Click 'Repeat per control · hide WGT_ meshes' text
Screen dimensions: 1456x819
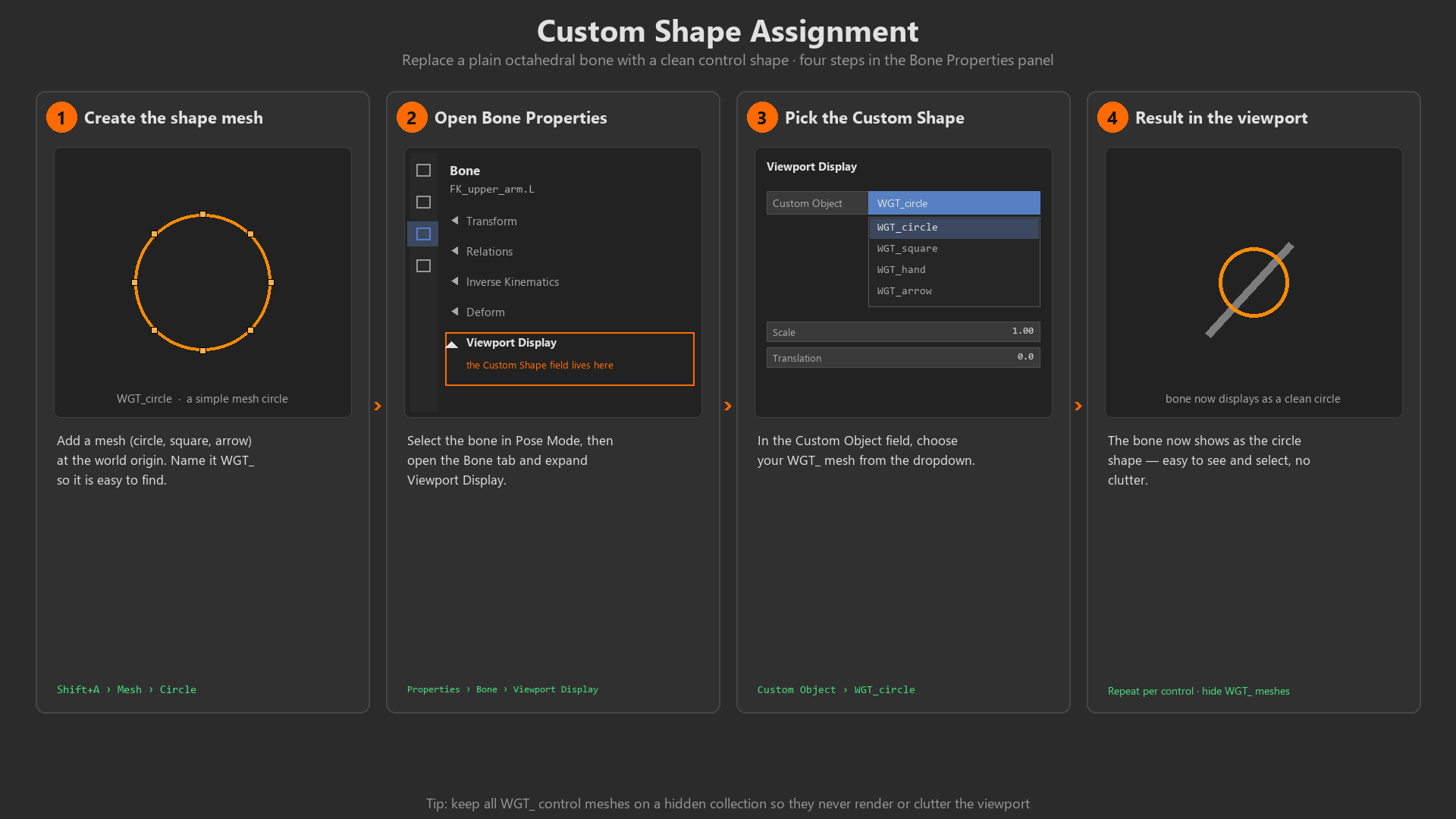[x=1198, y=691]
